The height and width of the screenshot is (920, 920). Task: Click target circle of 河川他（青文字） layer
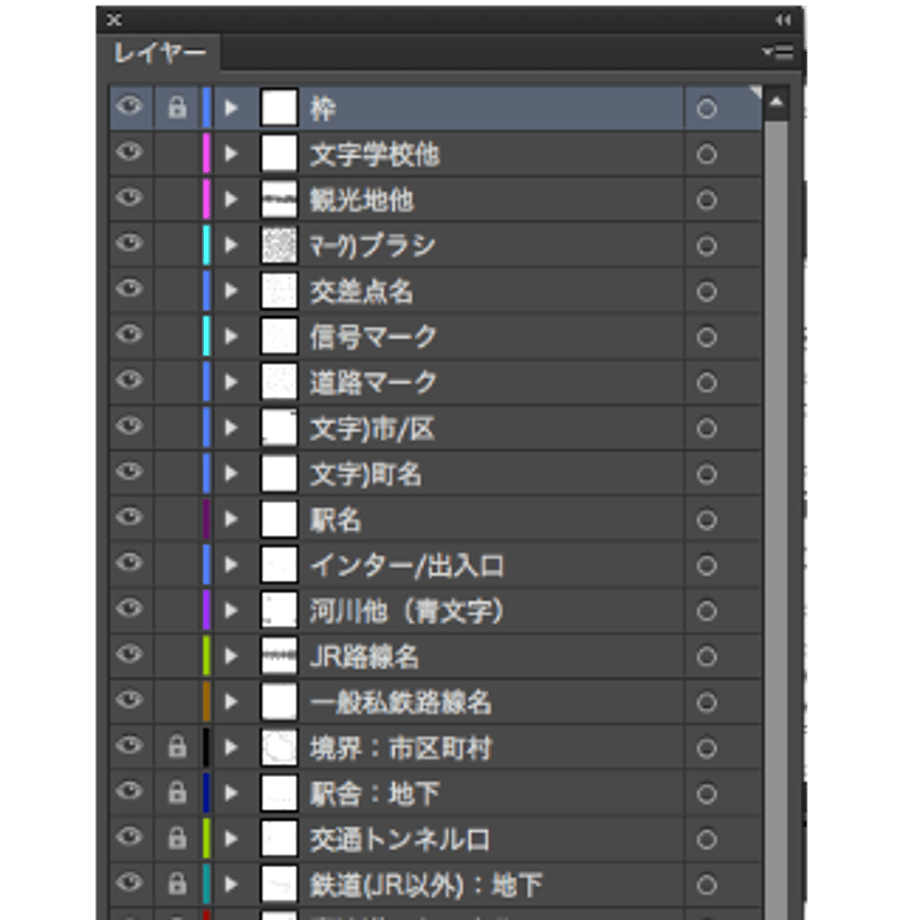click(x=706, y=611)
